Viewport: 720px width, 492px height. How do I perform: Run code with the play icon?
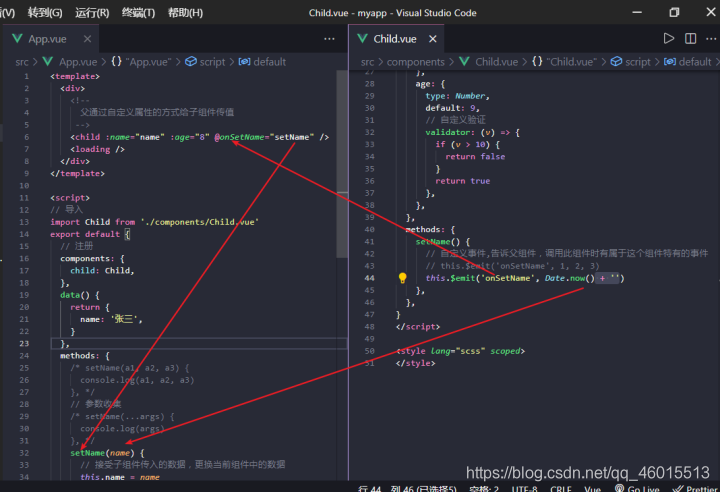[669, 39]
